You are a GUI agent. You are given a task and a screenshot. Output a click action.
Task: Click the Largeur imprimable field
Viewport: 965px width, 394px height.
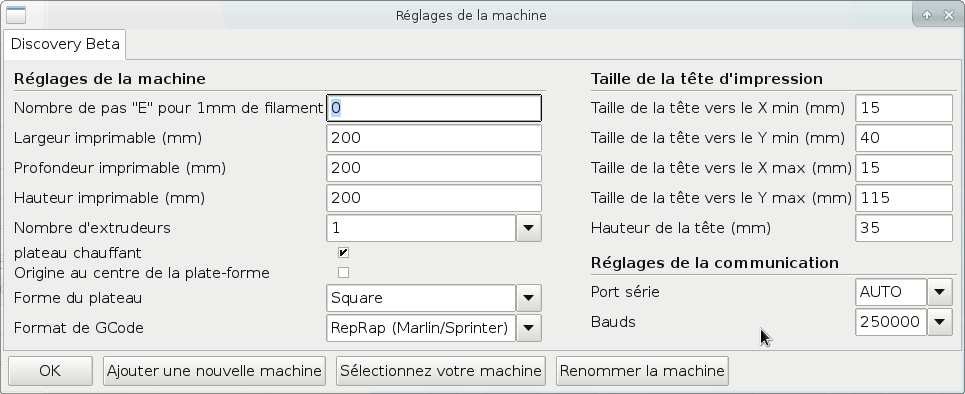pos(434,138)
